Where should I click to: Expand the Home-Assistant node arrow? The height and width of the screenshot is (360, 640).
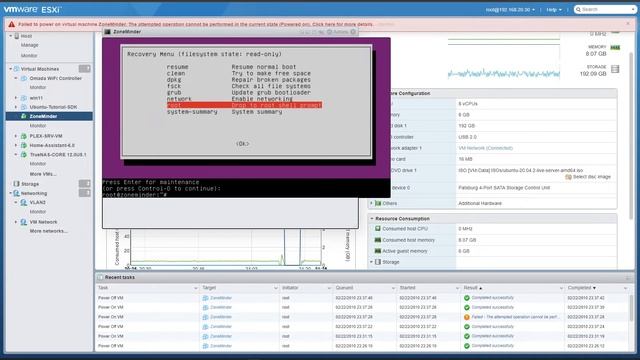click(16, 145)
